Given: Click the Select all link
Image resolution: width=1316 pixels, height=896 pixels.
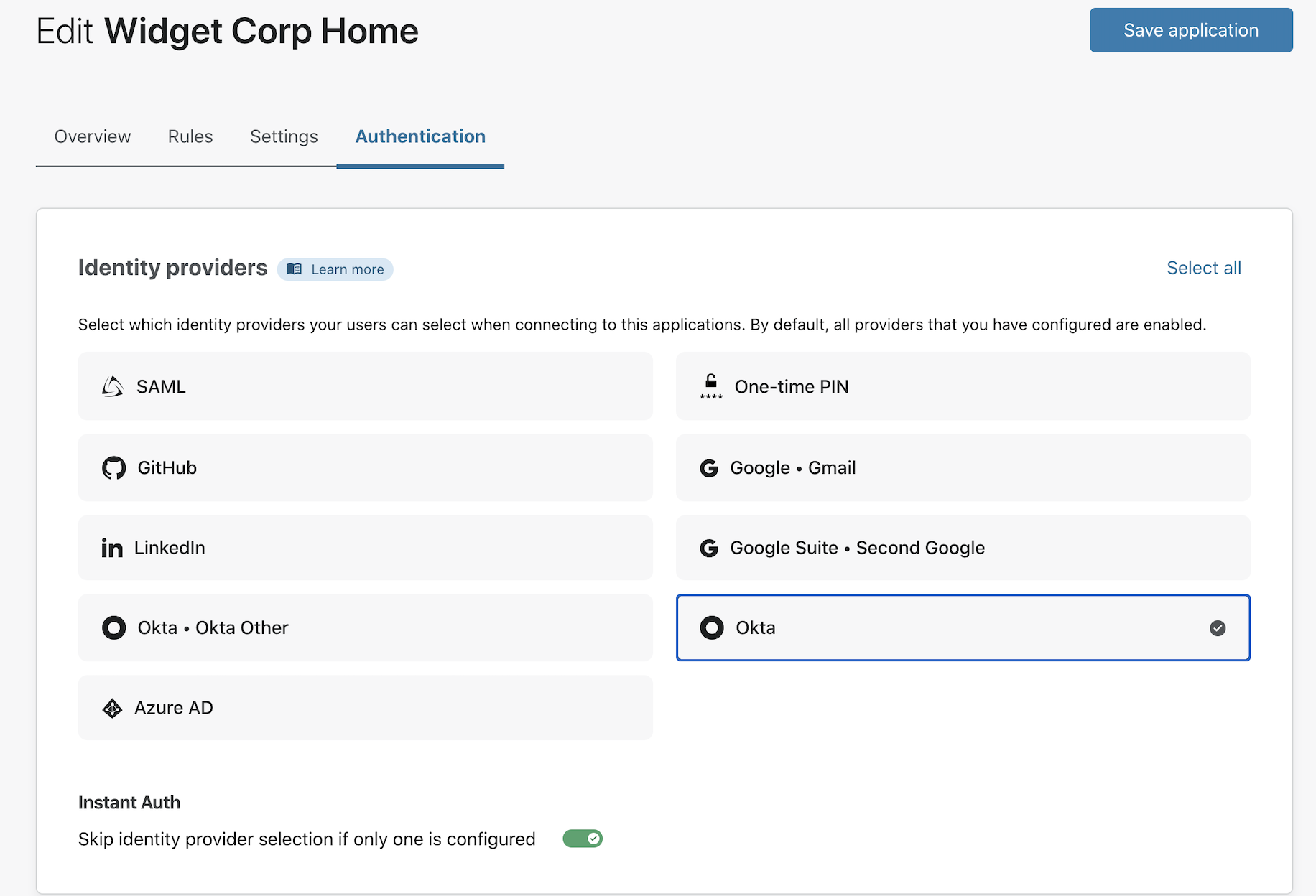Looking at the screenshot, I should 1203,268.
